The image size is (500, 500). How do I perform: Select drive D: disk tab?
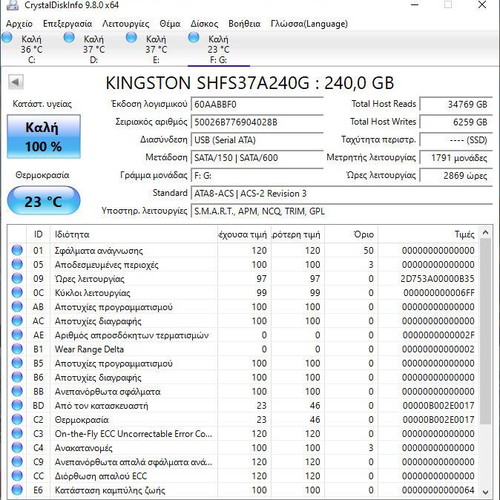click(x=94, y=49)
